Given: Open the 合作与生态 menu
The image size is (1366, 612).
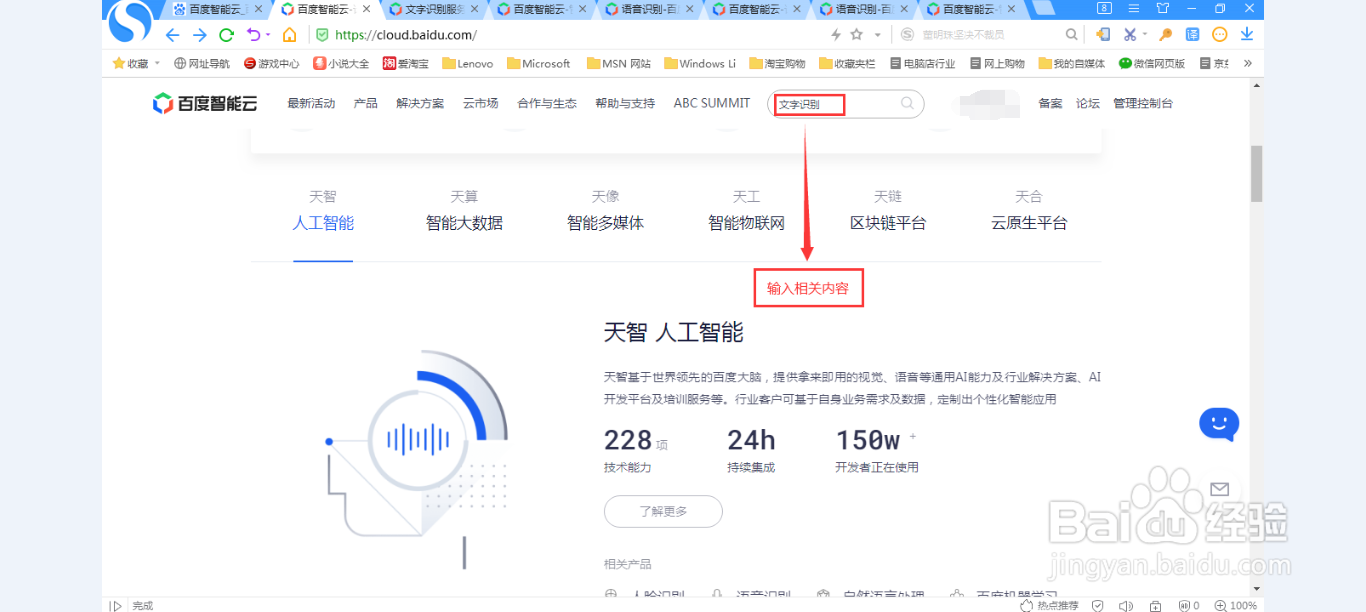Looking at the screenshot, I should (547, 103).
